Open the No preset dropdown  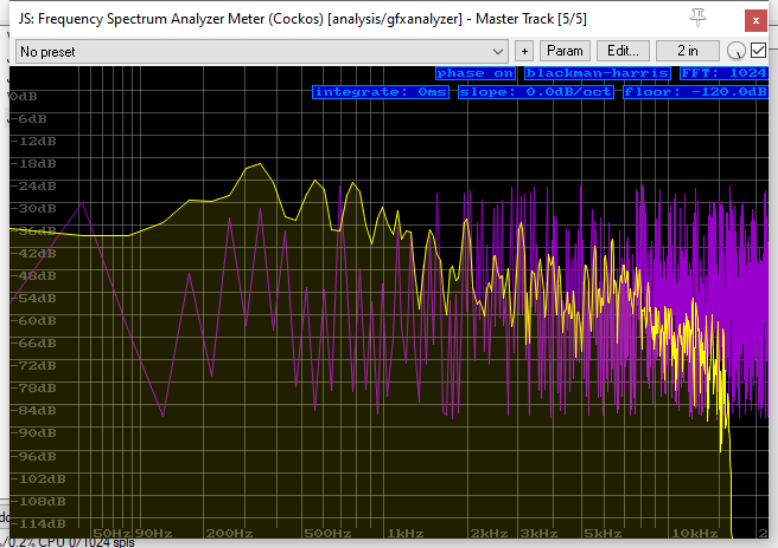click(x=261, y=52)
